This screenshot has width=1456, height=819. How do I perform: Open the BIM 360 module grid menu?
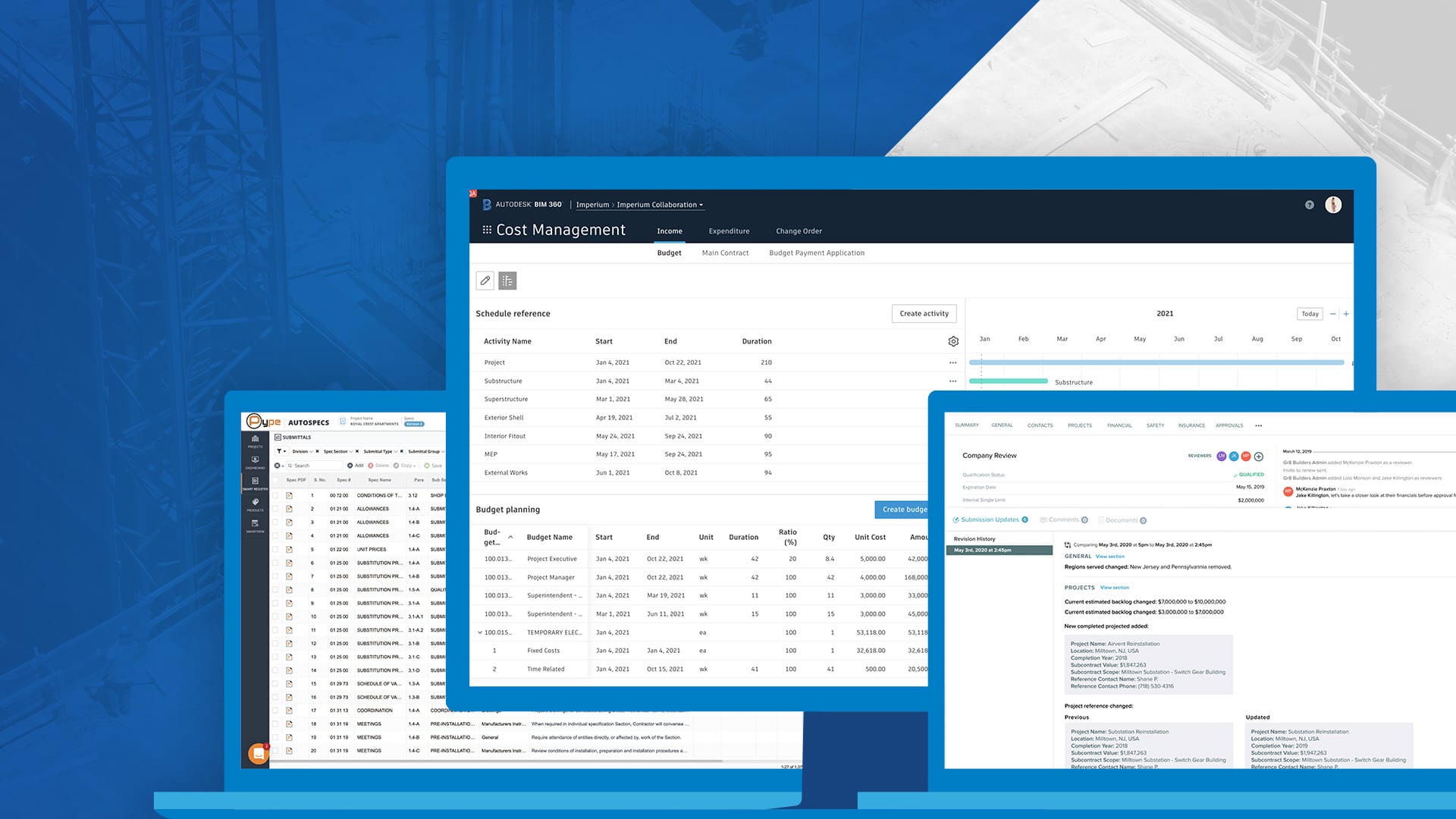pyautogui.click(x=487, y=230)
